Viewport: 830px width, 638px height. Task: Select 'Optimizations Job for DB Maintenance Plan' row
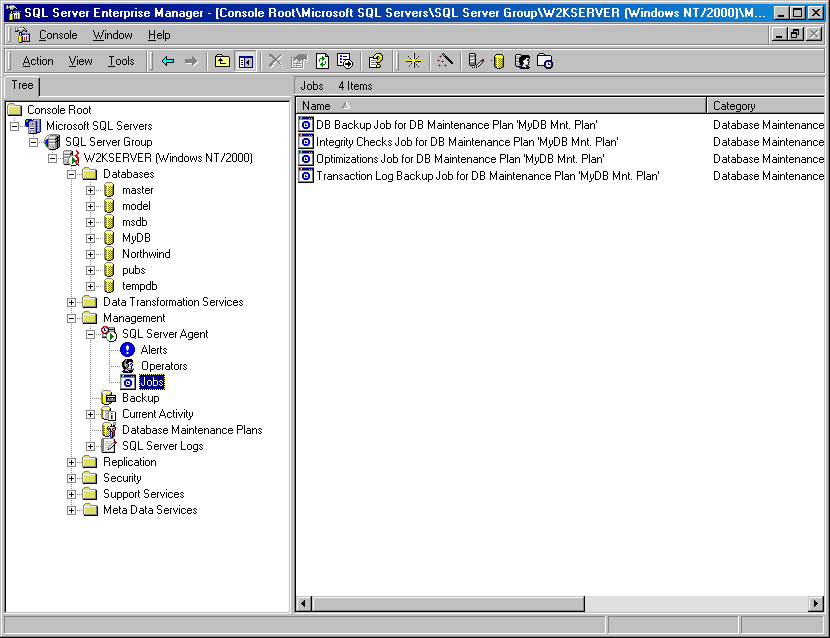[561, 158]
